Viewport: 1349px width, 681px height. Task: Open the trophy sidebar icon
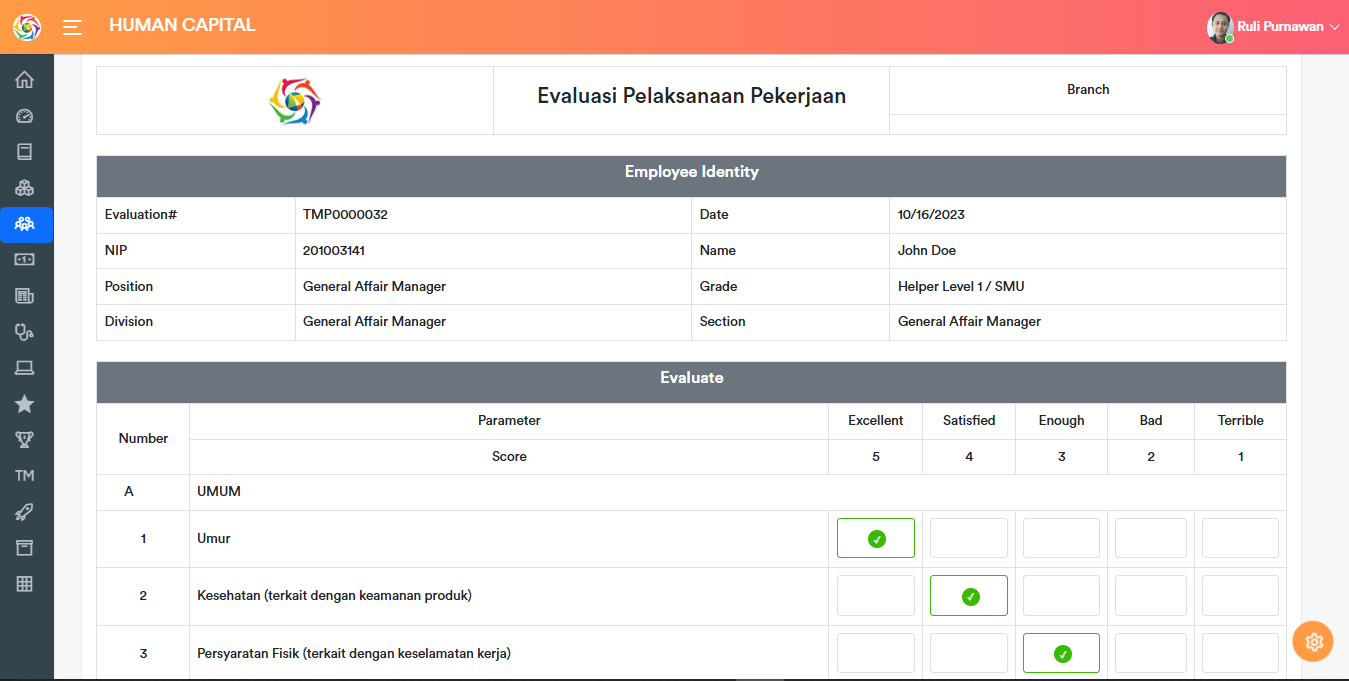click(25, 440)
